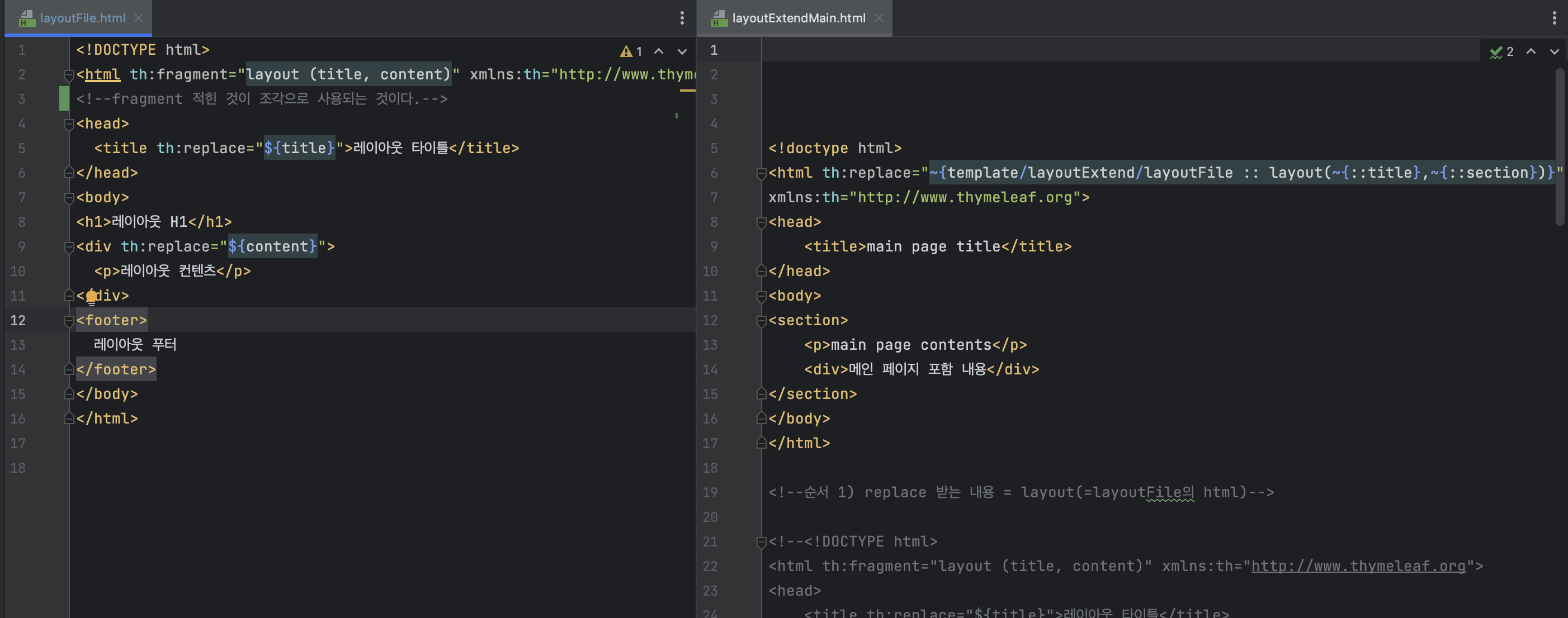This screenshot has height=618, width=1568.
Task: Click the green checkmark inspection indicator
Action: [1501, 53]
